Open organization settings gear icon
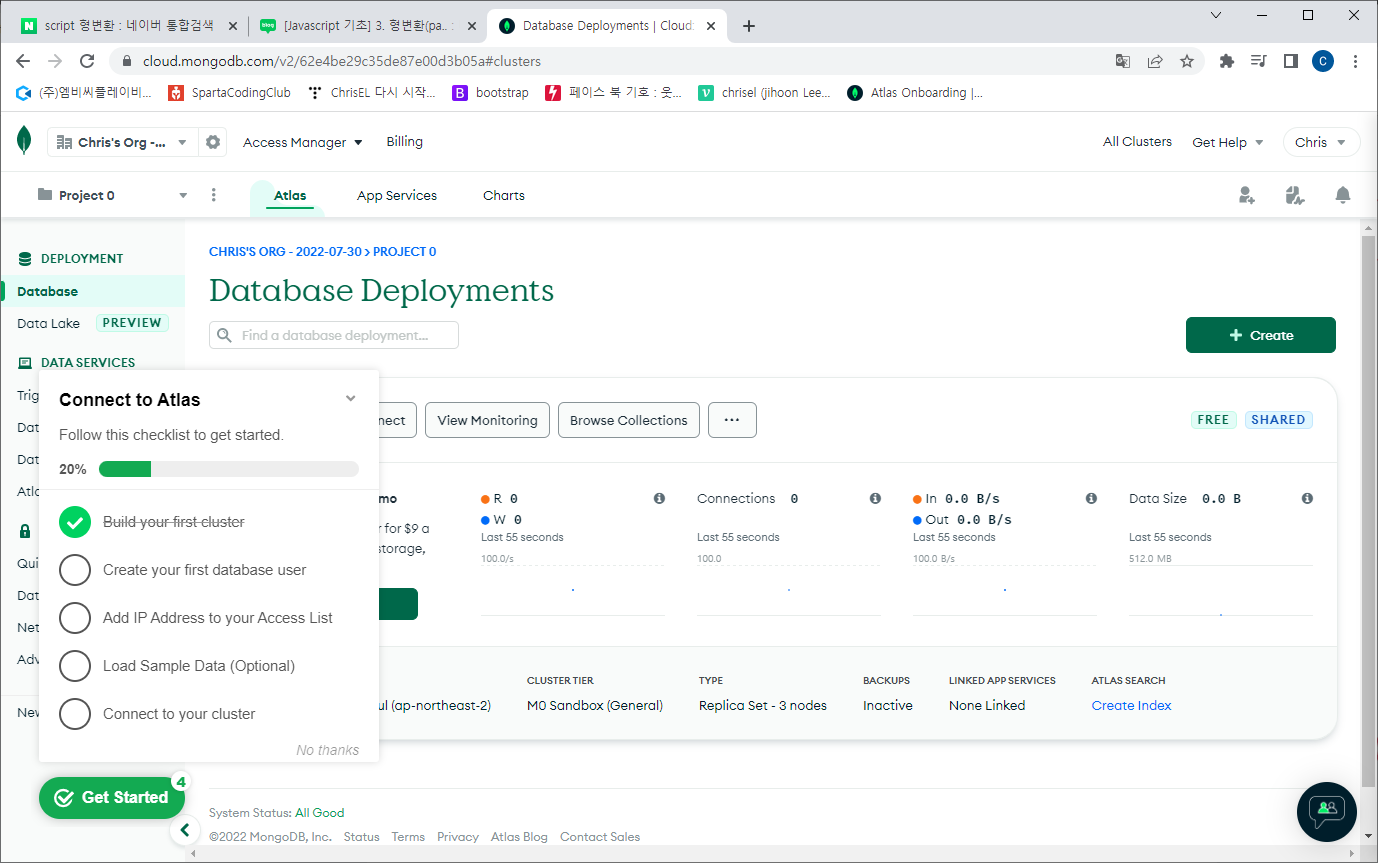1378x863 pixels. [213, 142]
